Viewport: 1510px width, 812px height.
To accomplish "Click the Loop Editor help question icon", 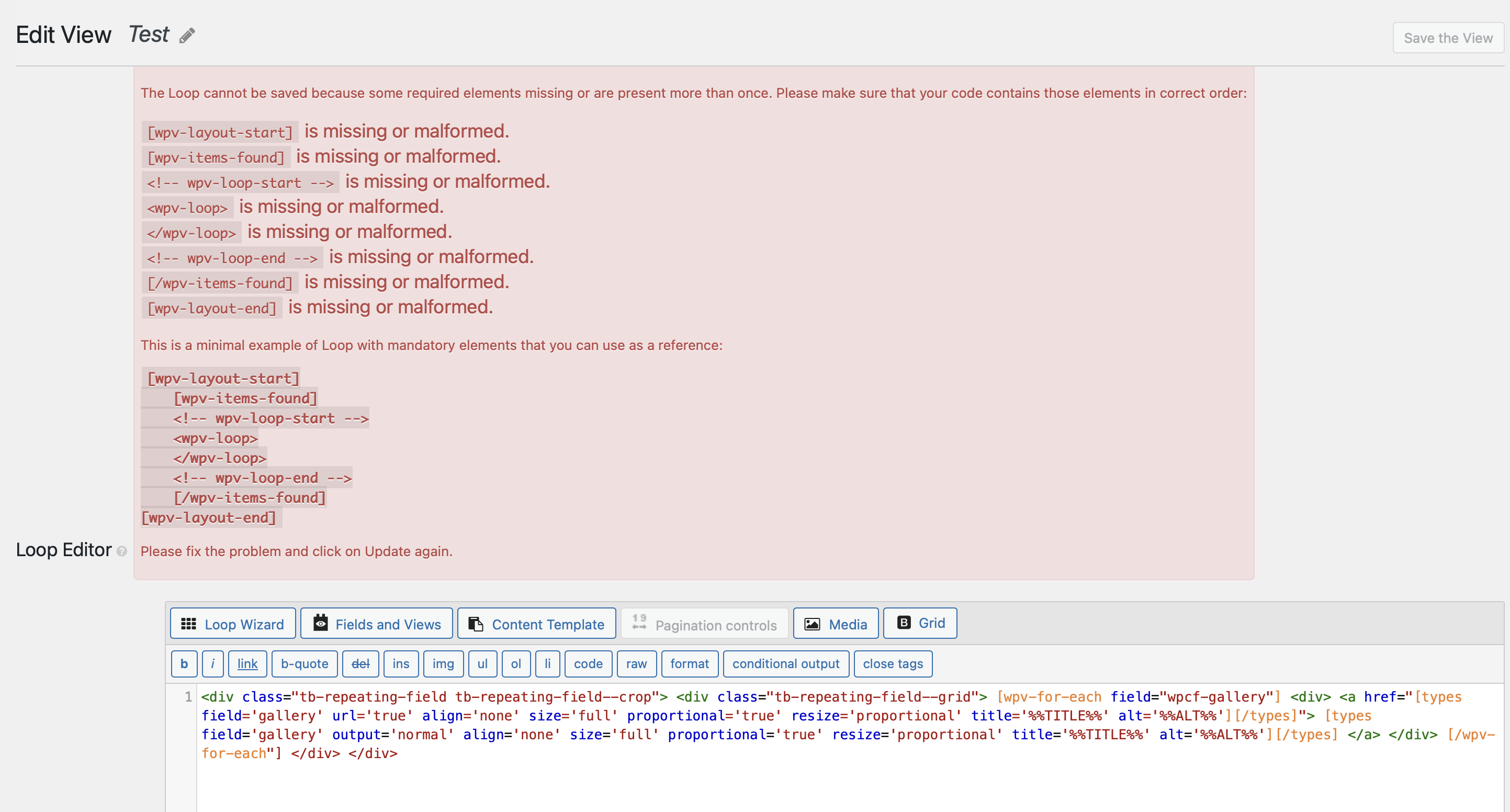I will coord(121,551).
